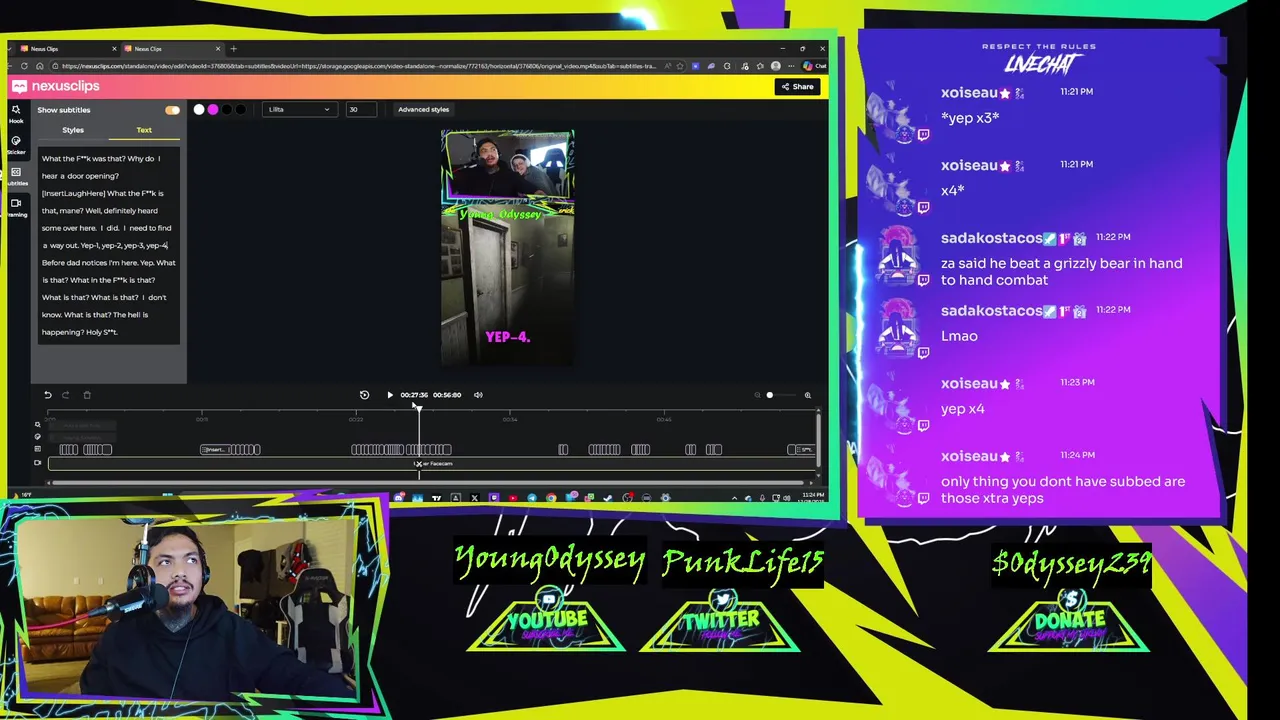Open the Hook panel in sidebar
This screenshot has height=720, width=1280.
tap(16, 113)
